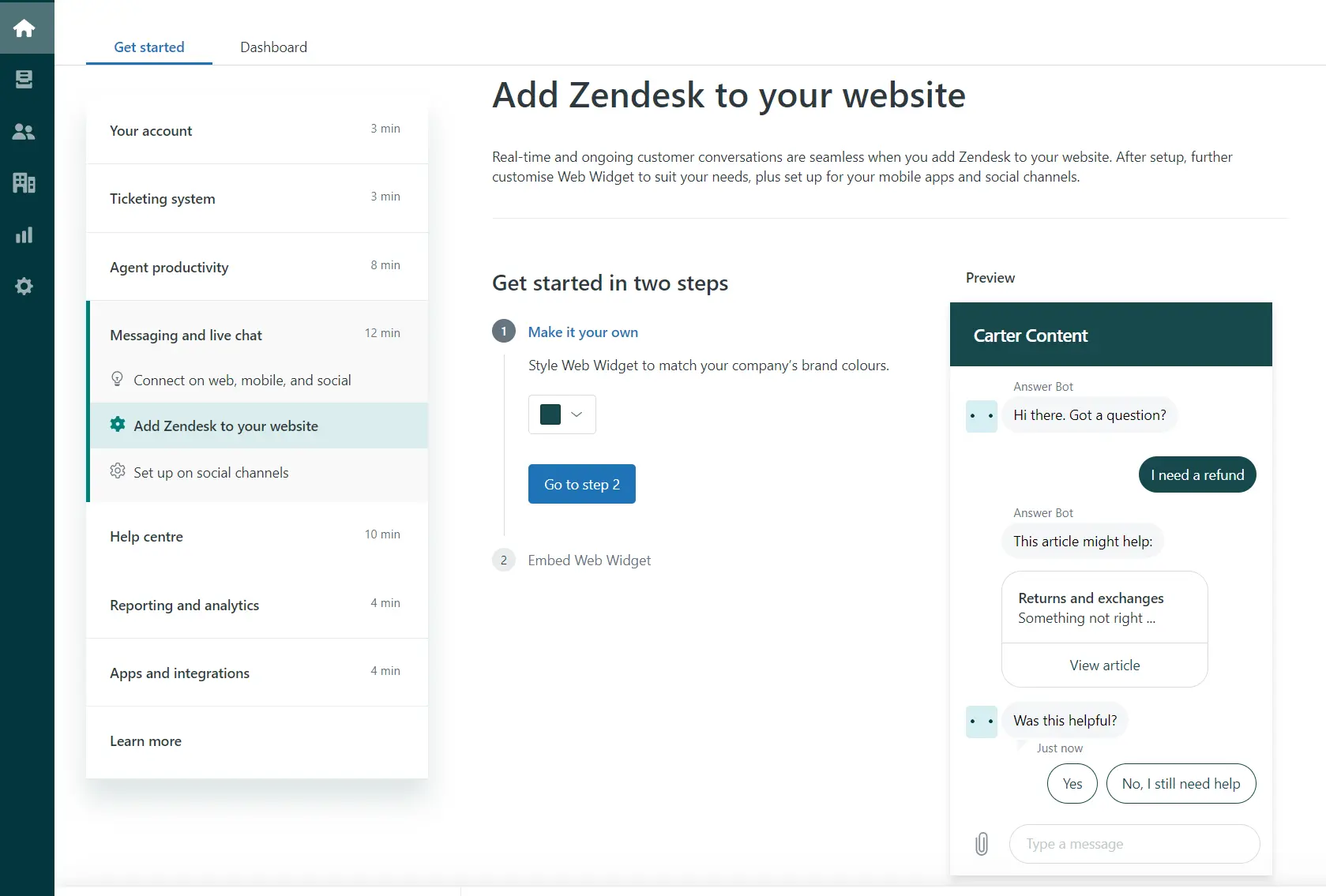Switch to the Dashboard tab
Image resolution: width=1326 pixels, height=896 pixels.
(273, 47)
